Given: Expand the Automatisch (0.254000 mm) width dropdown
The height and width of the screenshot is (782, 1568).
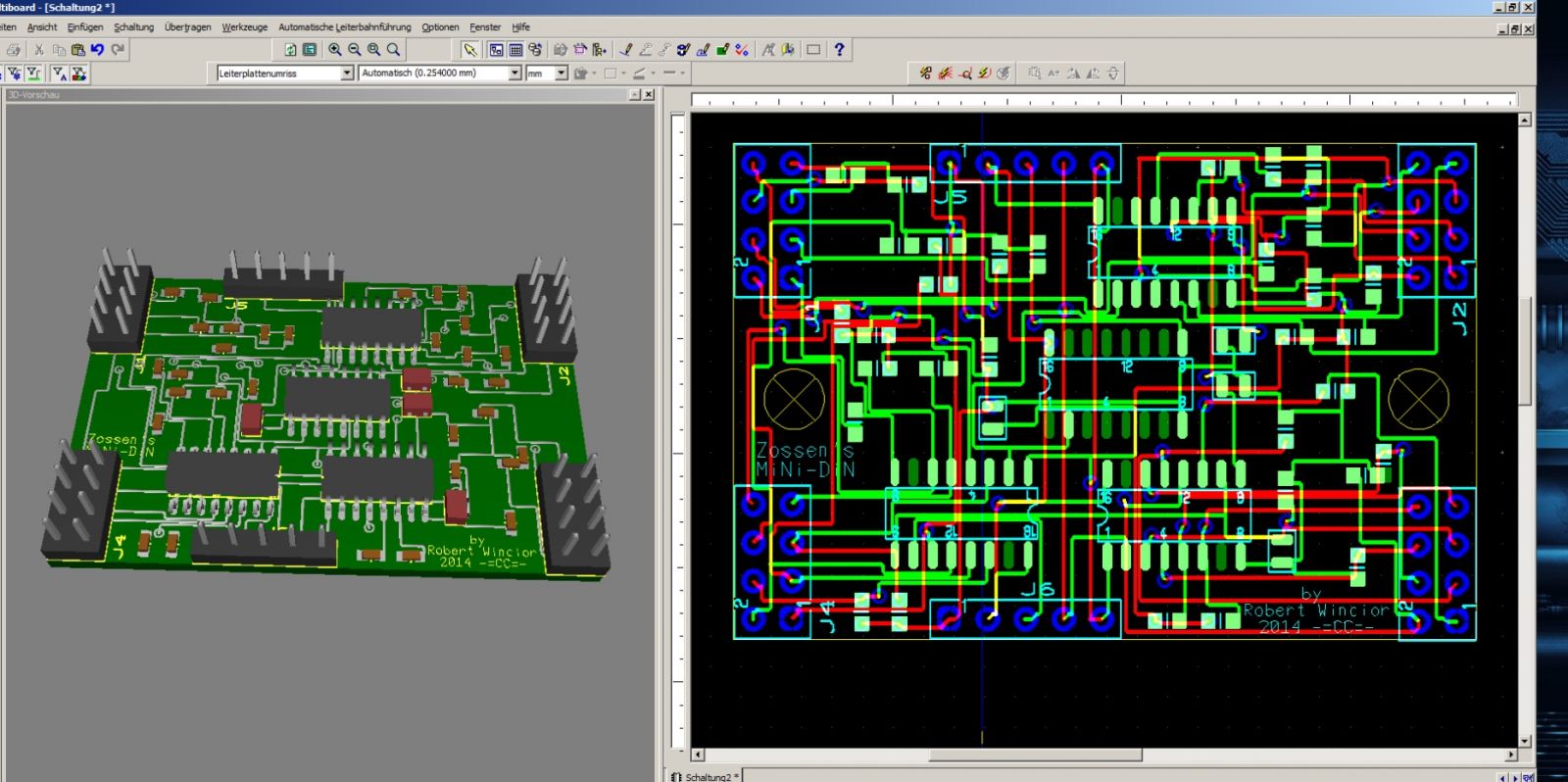Looking at the screenshot, I should tap(514, 73).
